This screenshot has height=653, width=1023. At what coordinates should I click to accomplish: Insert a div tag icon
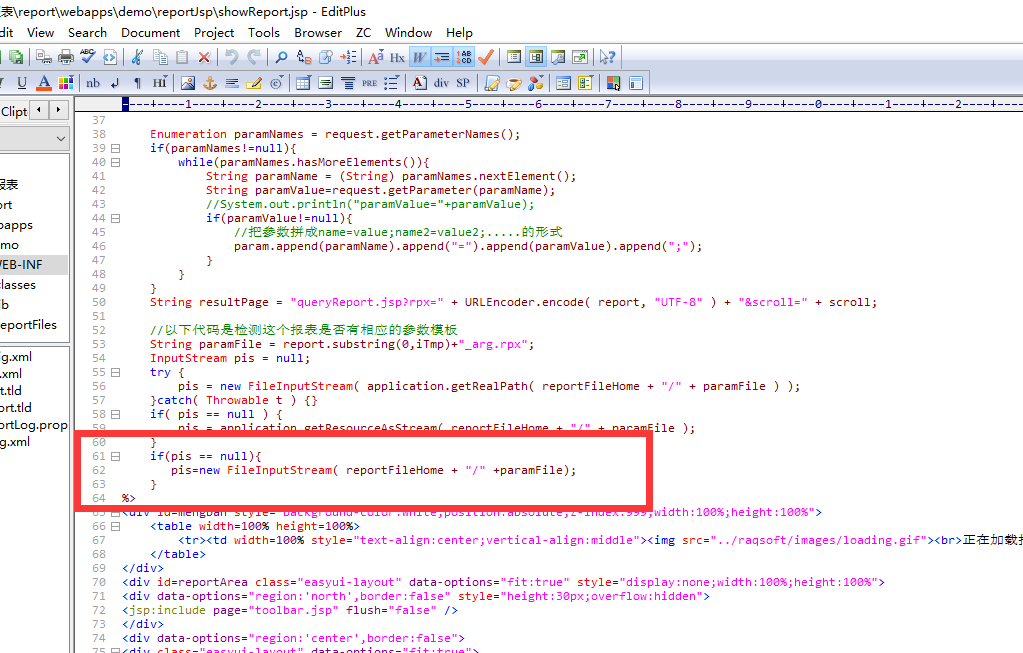441,83
